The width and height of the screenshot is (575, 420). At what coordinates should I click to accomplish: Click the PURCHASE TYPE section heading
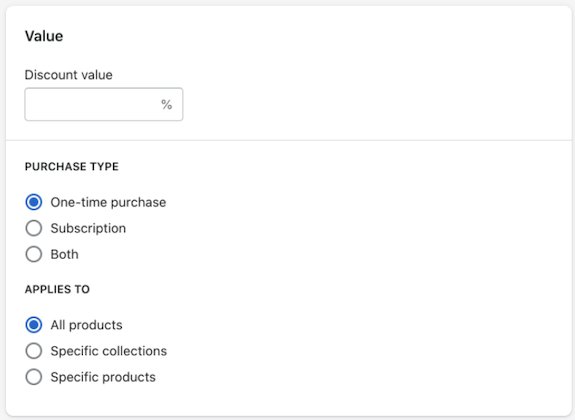(72, 167)
